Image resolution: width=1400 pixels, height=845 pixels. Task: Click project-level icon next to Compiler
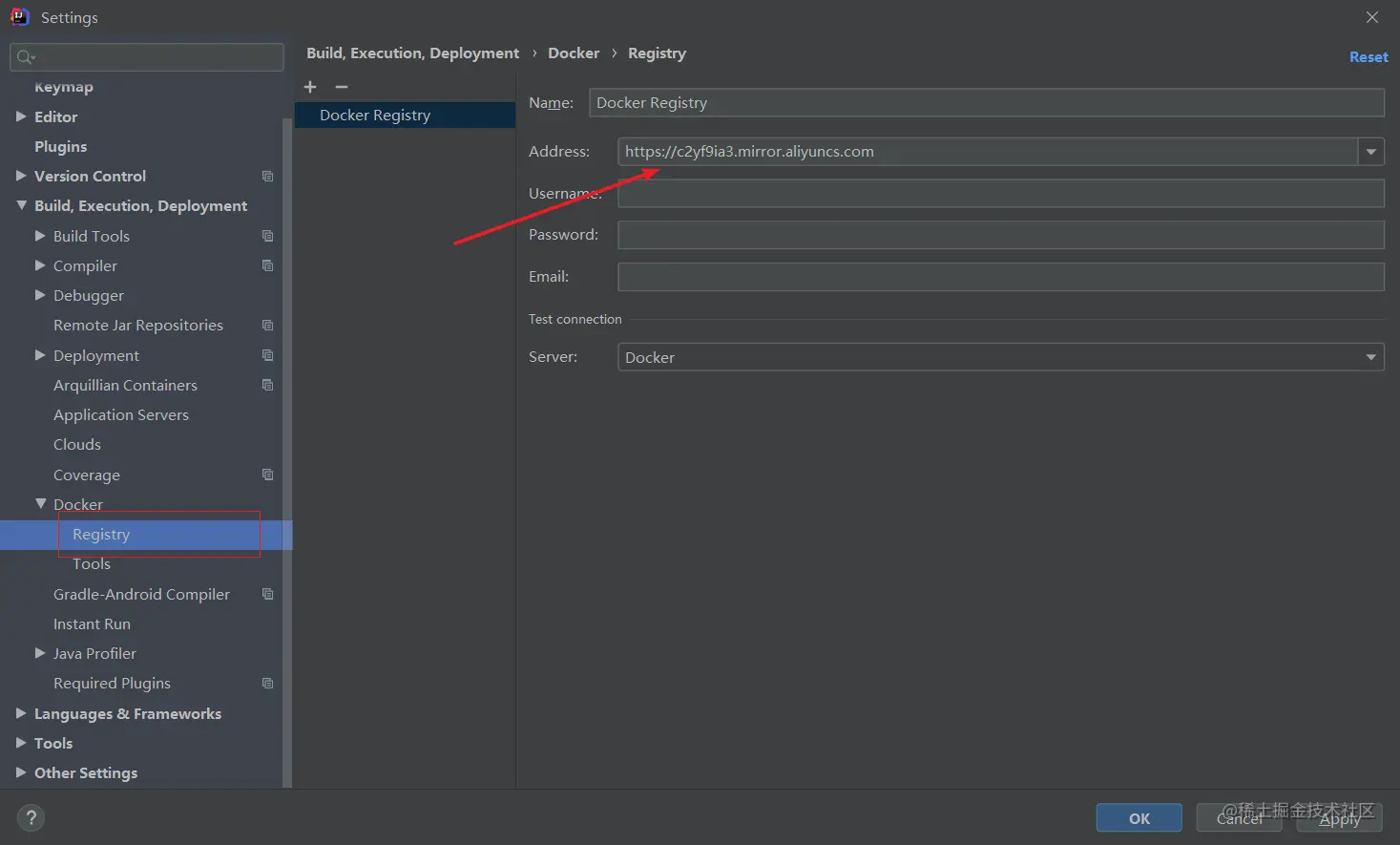click(x=267, y=265)
